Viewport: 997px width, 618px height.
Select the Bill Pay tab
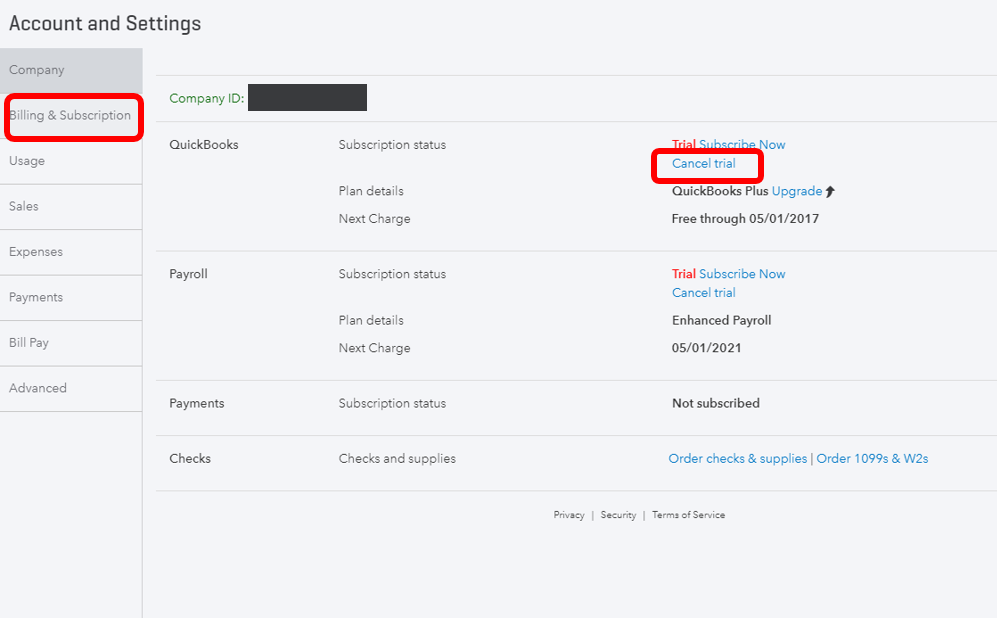pyautogui.click(x=29, y=343)
